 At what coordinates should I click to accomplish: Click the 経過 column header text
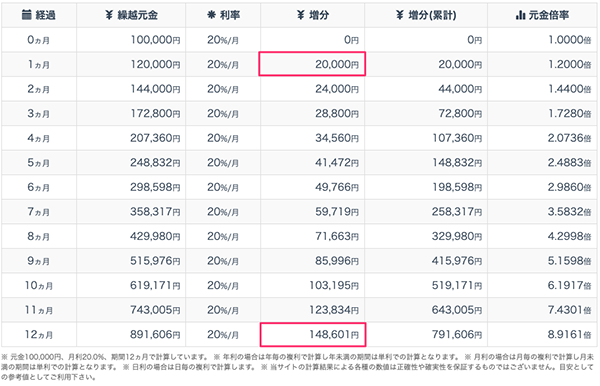click(x=46, y=15)
